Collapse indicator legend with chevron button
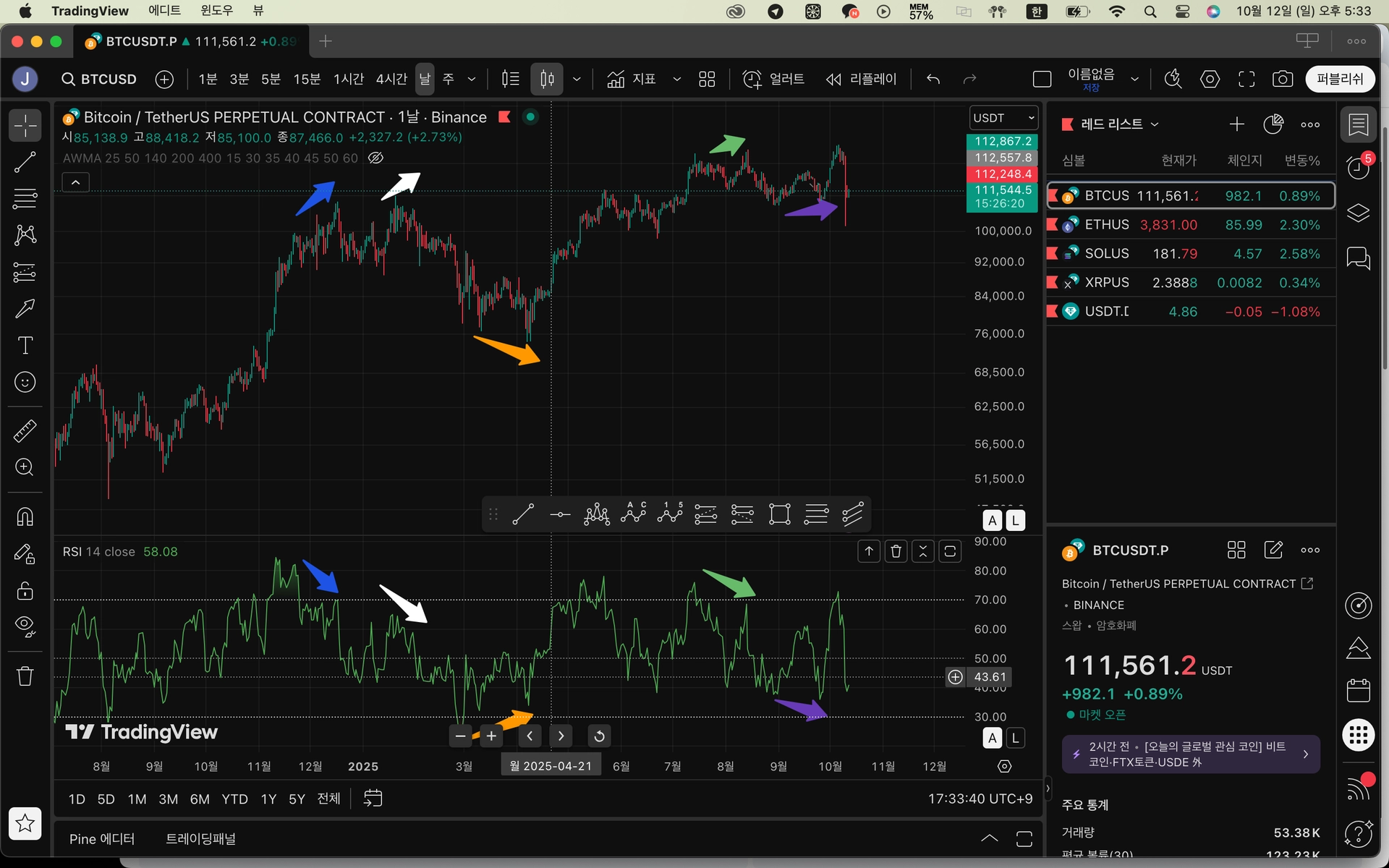This screenshot has height=868, width=1389. [75, 182]
